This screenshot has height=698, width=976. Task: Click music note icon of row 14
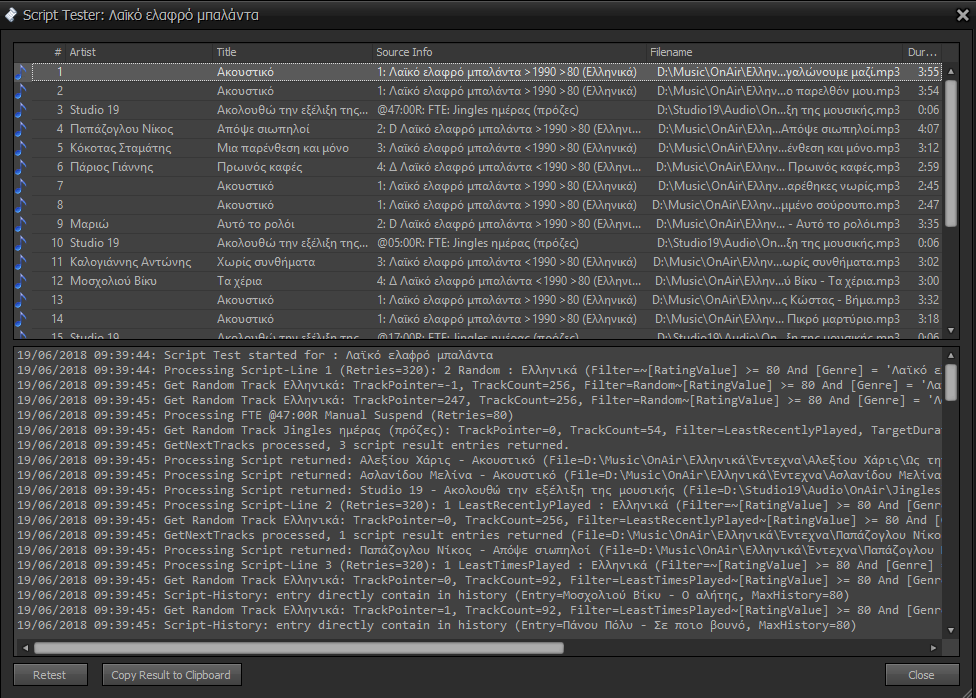(21, 319)
